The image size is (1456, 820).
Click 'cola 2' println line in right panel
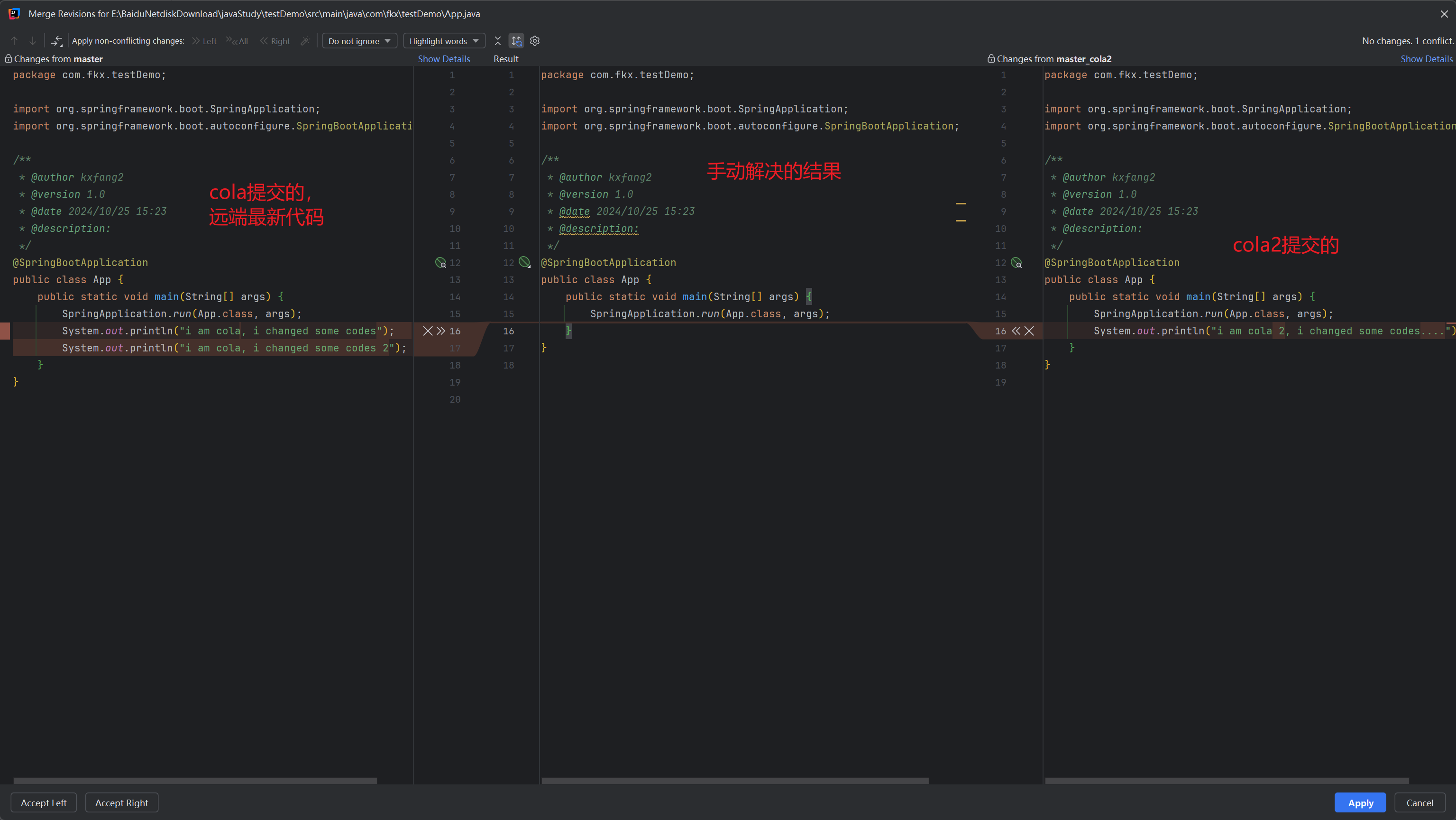pyautogui.click(x=1274, y=331)
